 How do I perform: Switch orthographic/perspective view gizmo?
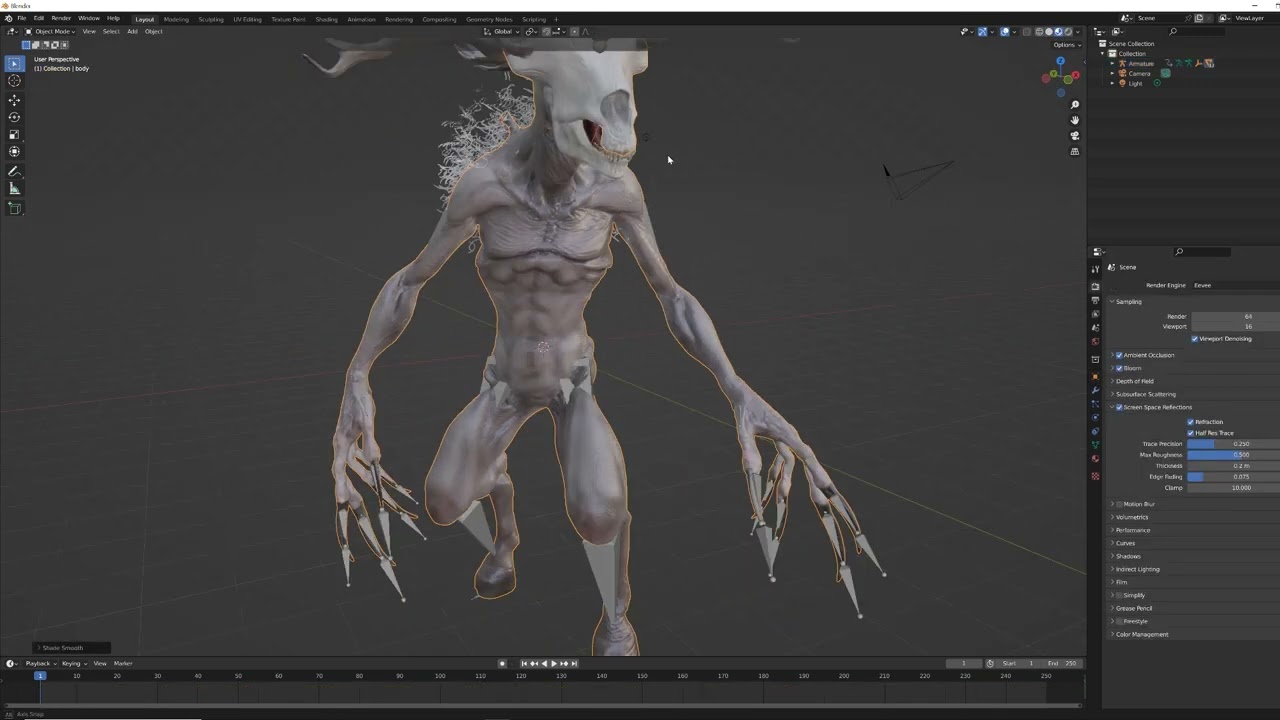[1075, 151]
